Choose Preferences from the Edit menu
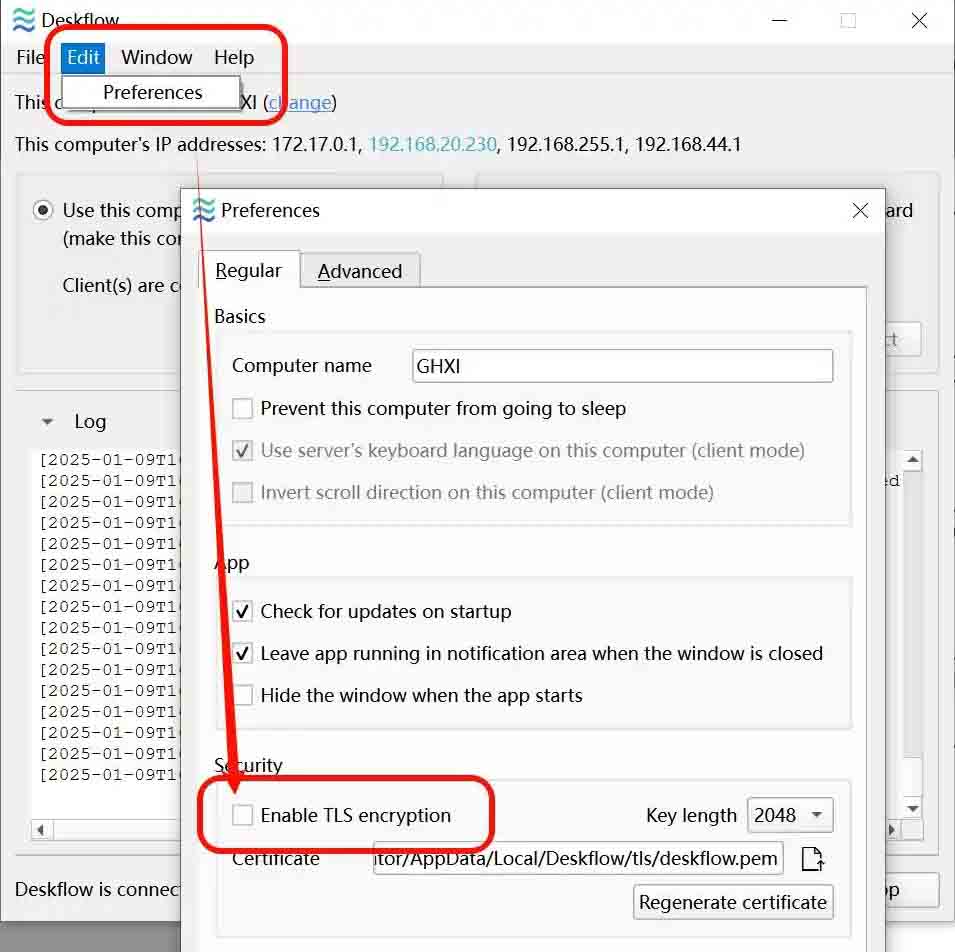 click(x=152, y=92)
